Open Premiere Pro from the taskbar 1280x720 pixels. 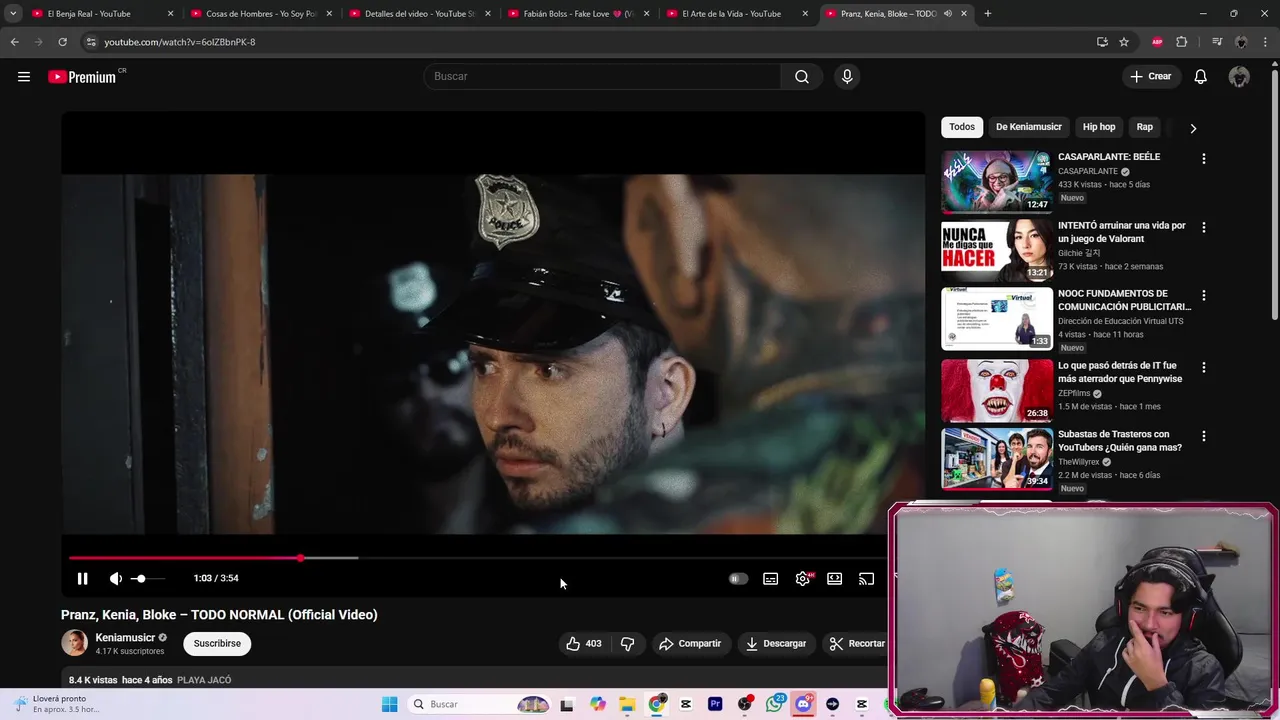(x=715, y=704)
